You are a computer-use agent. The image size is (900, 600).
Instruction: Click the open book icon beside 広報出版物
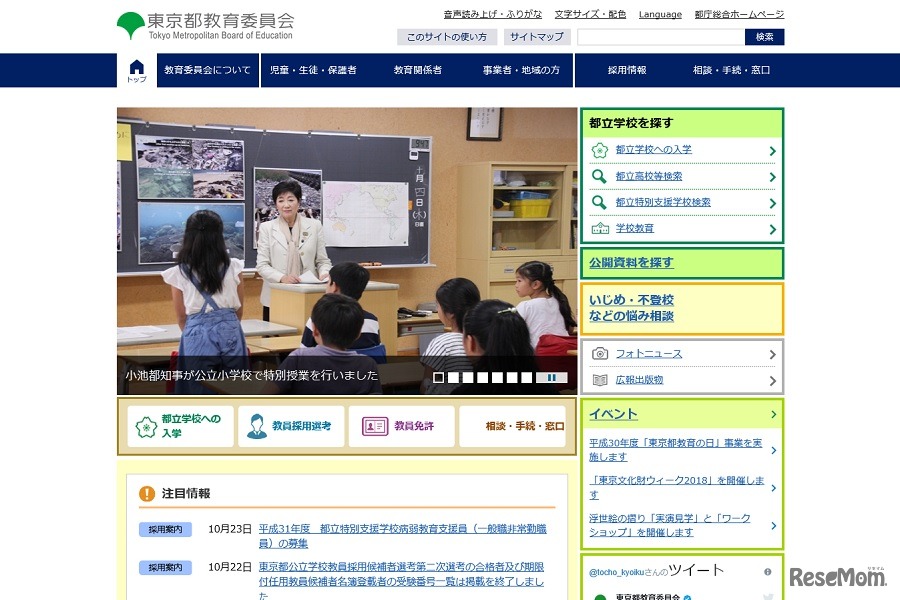coord(600,380)
